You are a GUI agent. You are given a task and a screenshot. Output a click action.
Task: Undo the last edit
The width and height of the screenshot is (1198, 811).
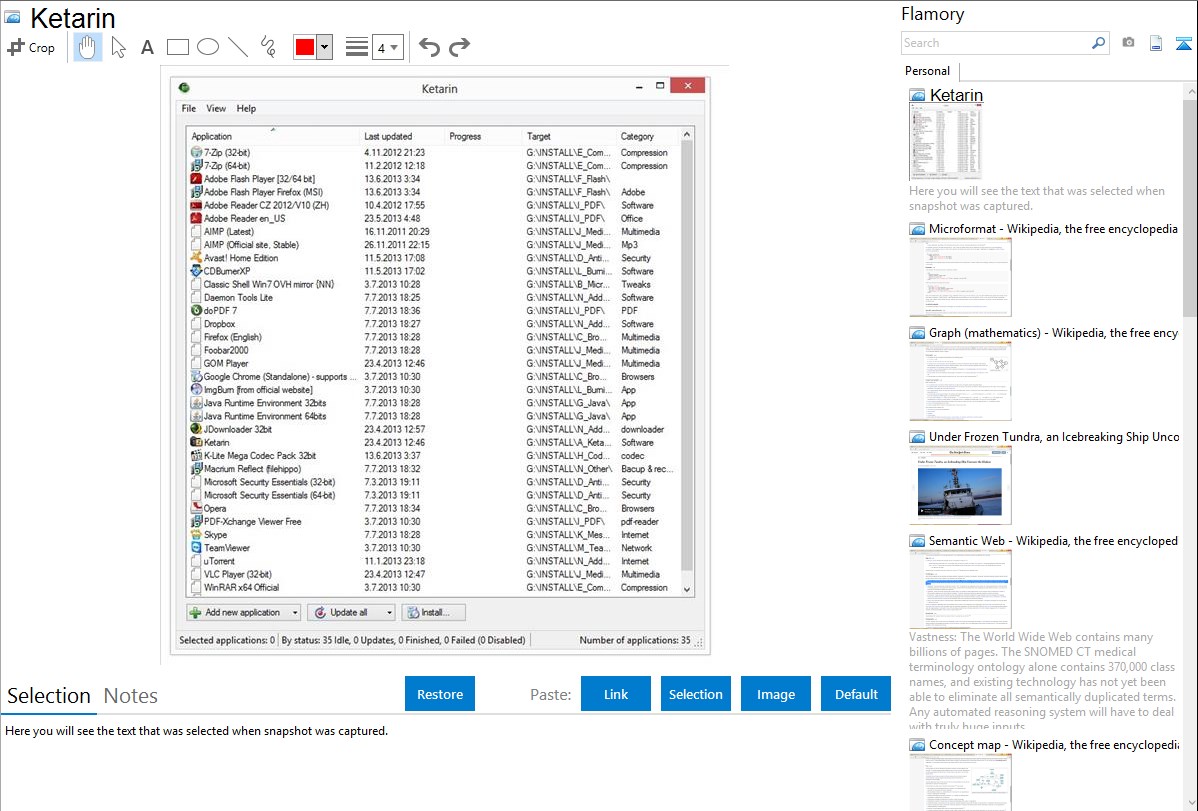[x=429, y=47]
